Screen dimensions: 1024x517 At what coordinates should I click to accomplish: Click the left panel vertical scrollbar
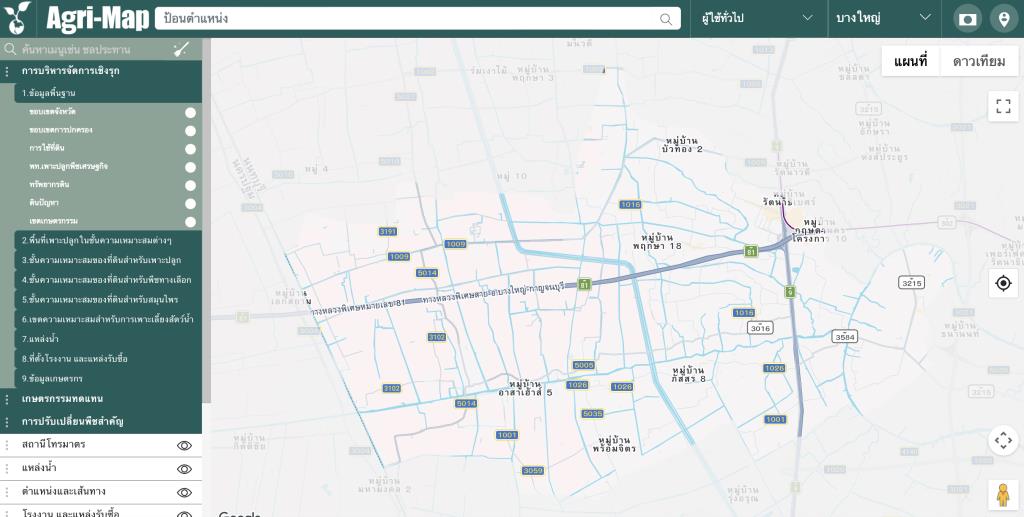(x=206, y=221)
